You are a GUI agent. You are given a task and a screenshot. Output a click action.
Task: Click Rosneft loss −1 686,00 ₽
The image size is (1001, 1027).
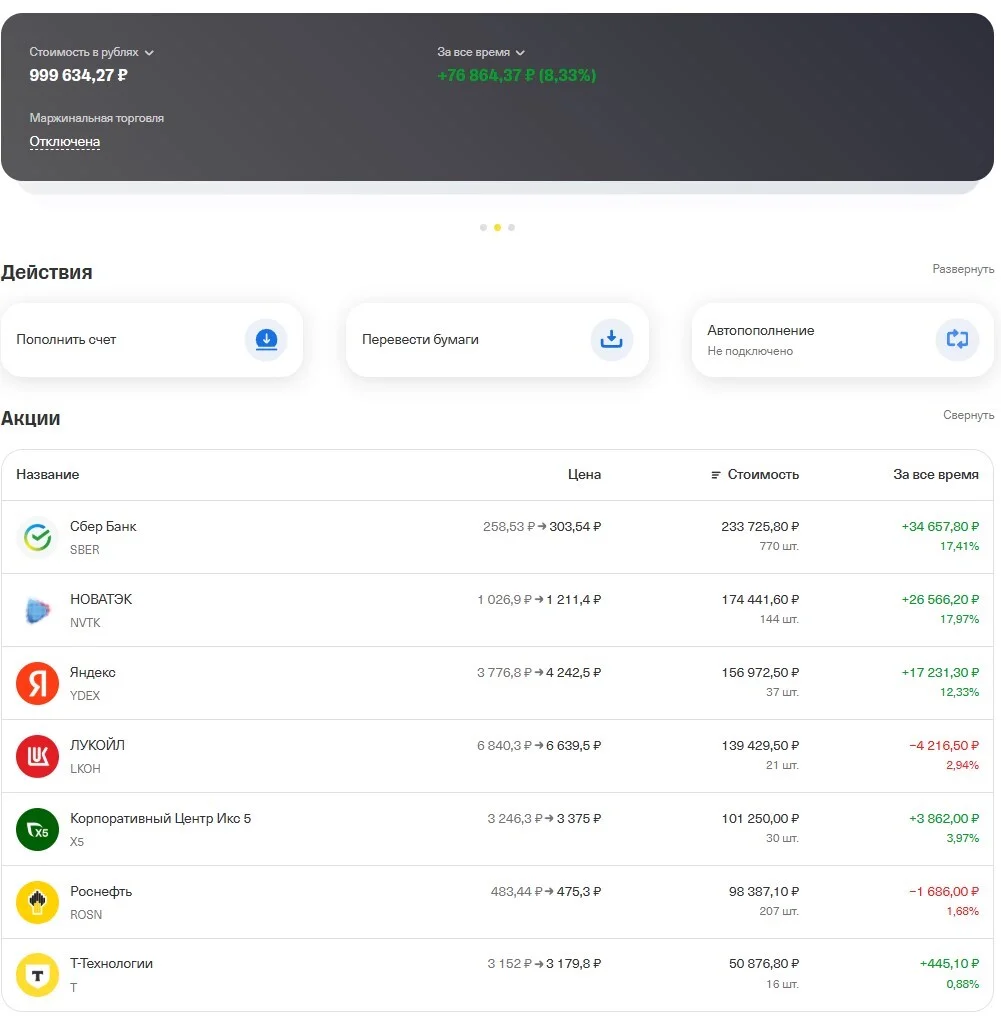[x=944, y=891]
